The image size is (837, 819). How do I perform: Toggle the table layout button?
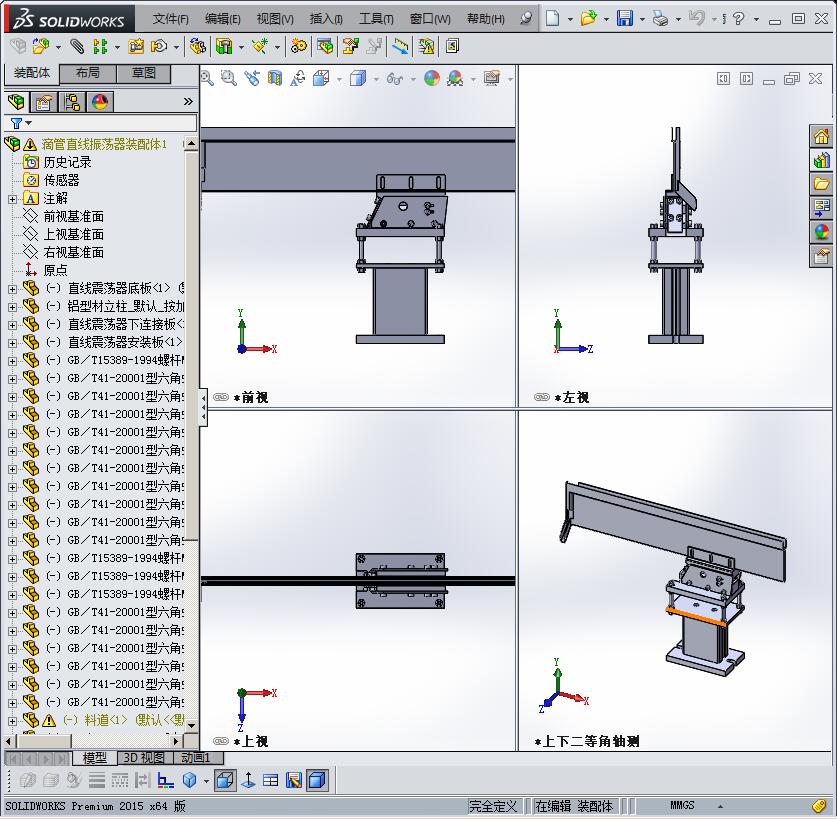(x=271, y=781)
